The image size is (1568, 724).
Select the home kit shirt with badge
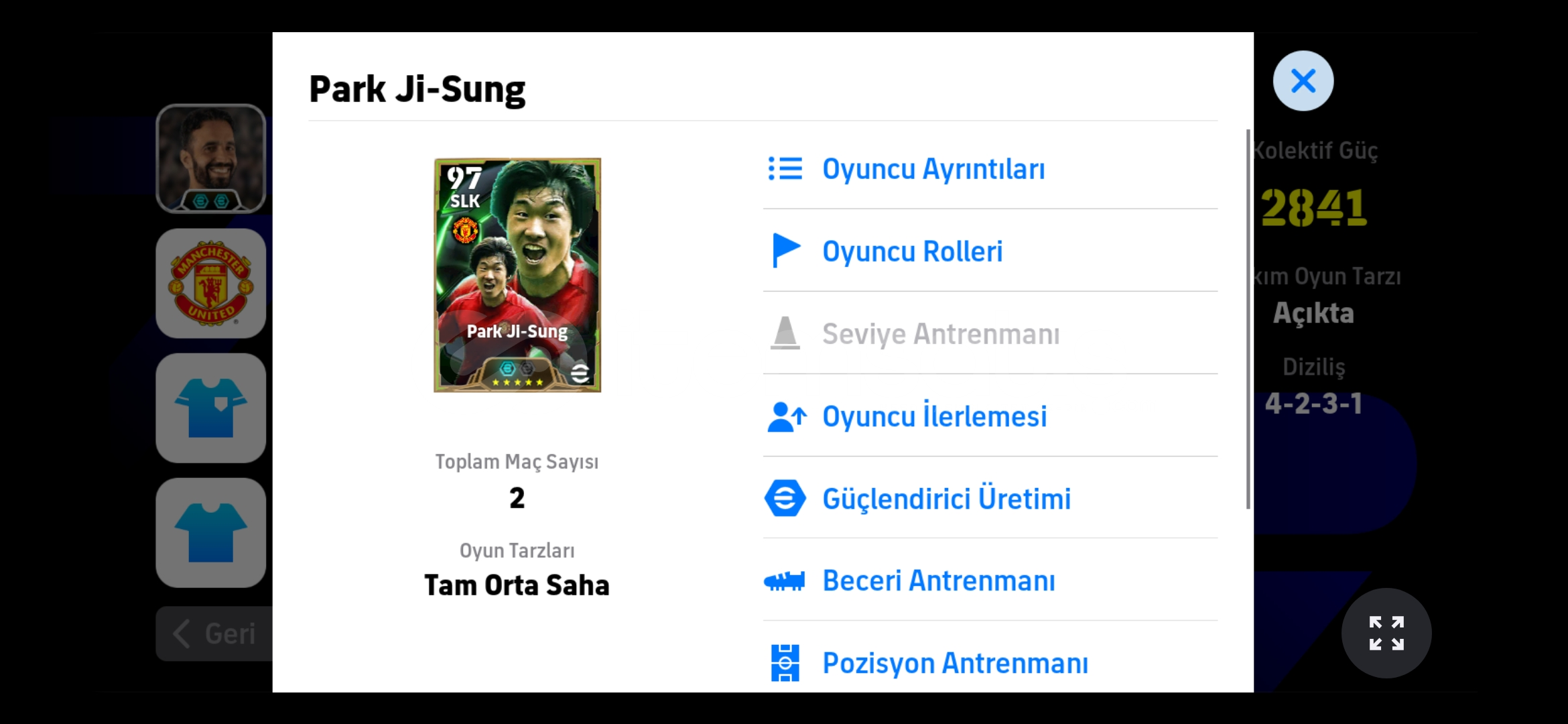coord(211,408)
